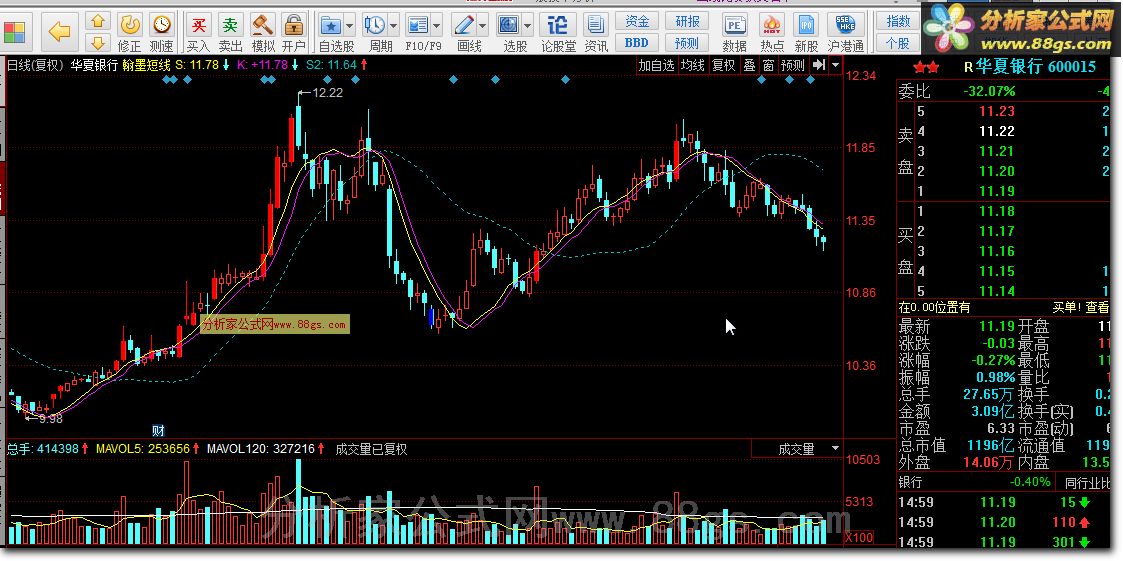This screenshot has height=561, width=1123.
Task: Click the 12.22 high price marker
Action: [321, 92]
